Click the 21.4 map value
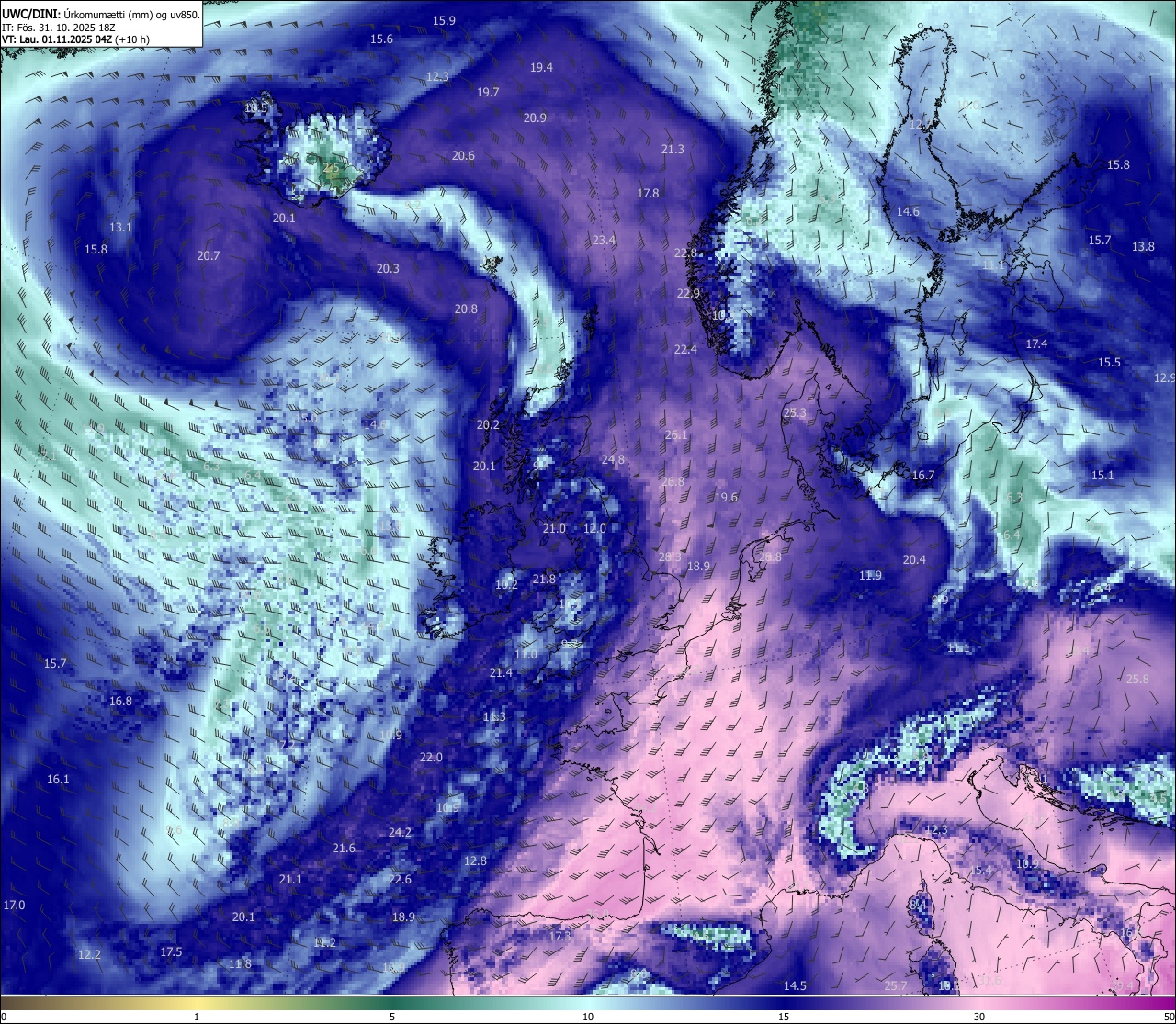Viewport: 1176px width, 1024px height. pyautogui.click(x=501, y=672)
